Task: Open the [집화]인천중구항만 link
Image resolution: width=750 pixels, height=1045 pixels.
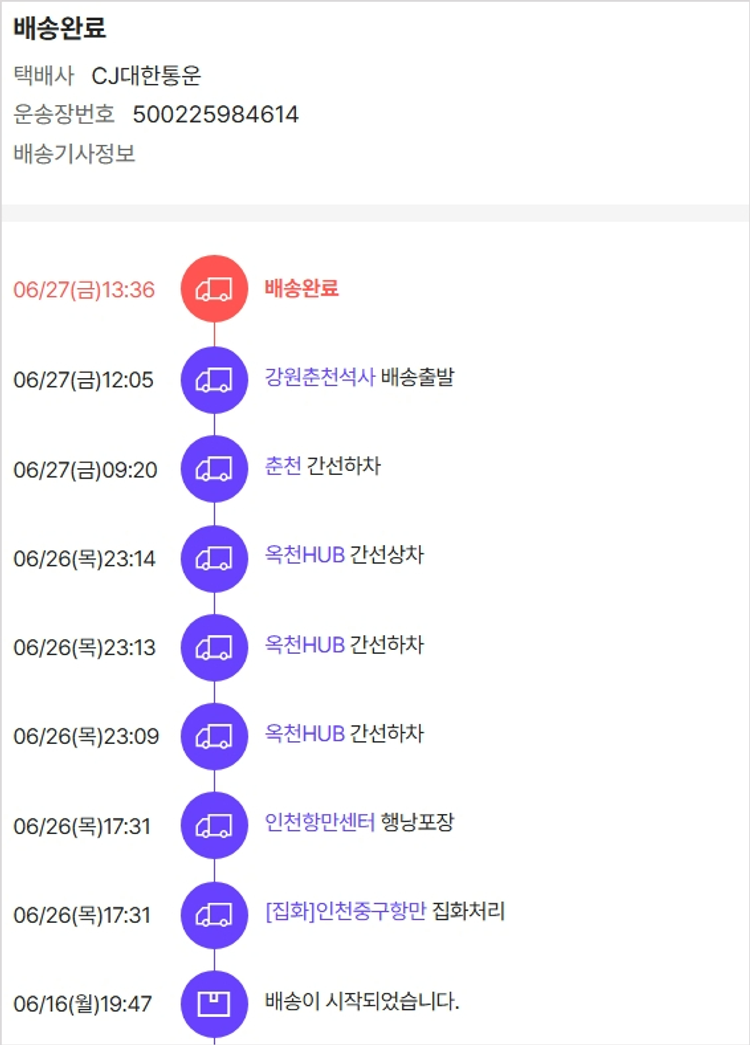Action: (x=346, y=912)
